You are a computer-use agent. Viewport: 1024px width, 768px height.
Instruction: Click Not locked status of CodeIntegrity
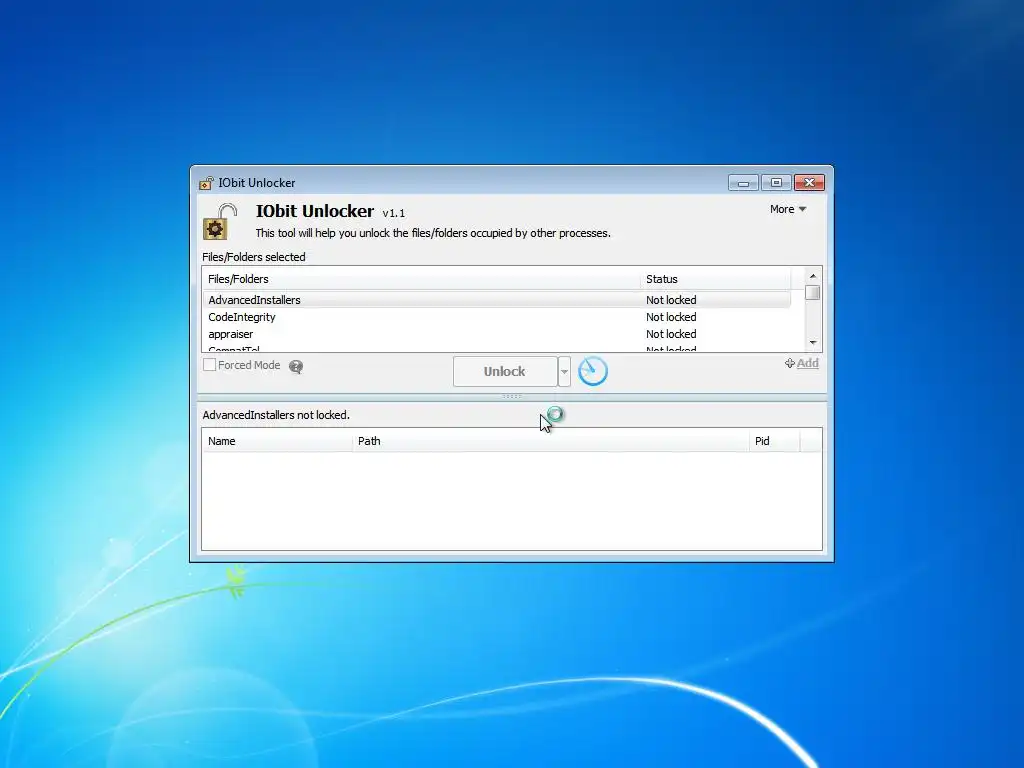671,317
